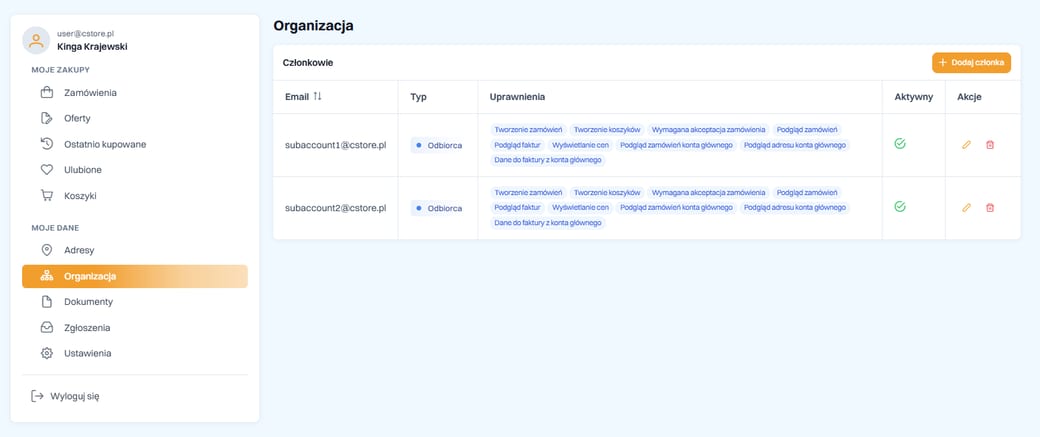Click Wymagana akceptacja zamówienia tag, subaccount1 row
The image size is (1040, 437).
coord(708,129)
